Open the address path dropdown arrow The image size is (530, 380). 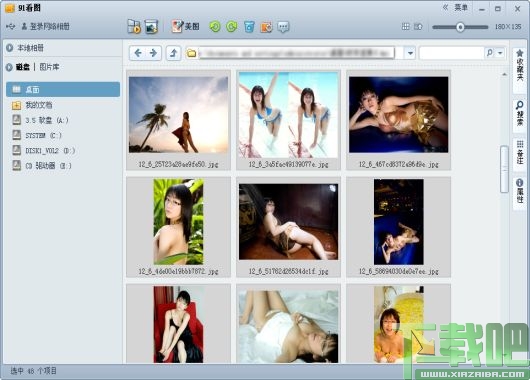pyautogui.click(x=410, y=53)
